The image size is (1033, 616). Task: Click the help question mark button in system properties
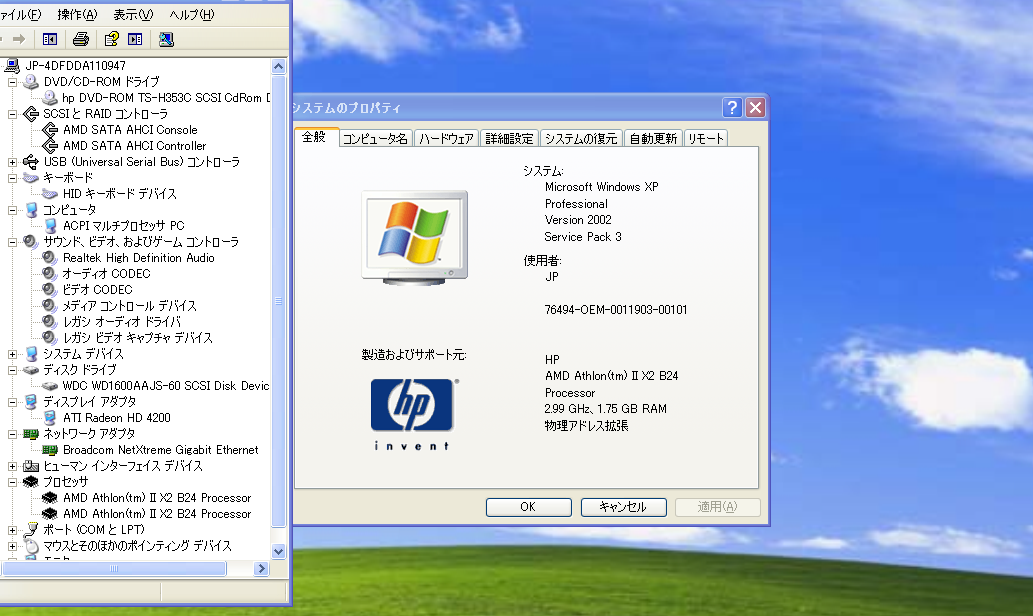click(x=732, y=107)
